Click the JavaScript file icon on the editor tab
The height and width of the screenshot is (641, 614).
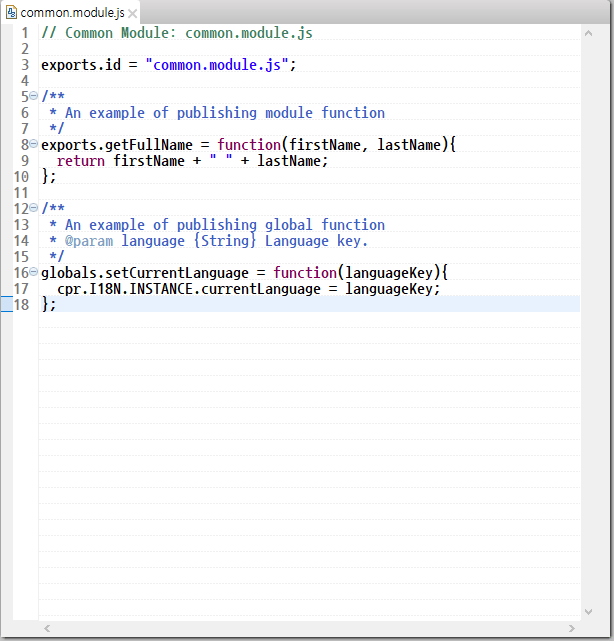pos(12,13)
